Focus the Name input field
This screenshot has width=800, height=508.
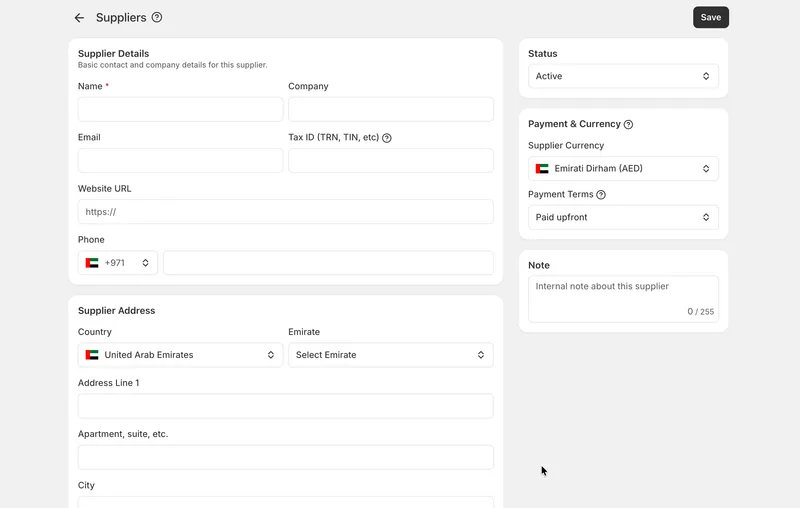(180, 109)
